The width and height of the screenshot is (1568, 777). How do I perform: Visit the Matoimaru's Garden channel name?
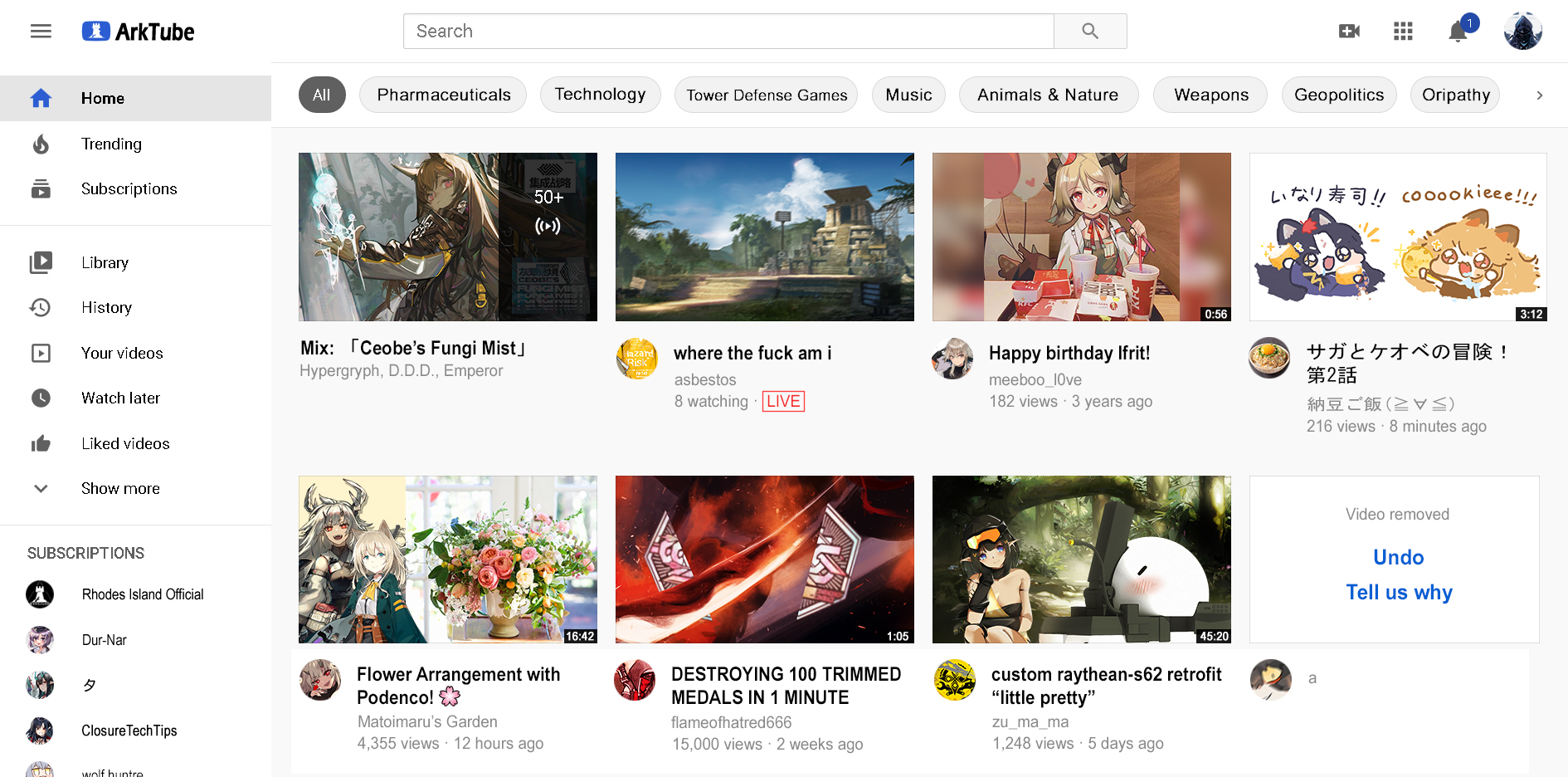(x=427, y=722)
